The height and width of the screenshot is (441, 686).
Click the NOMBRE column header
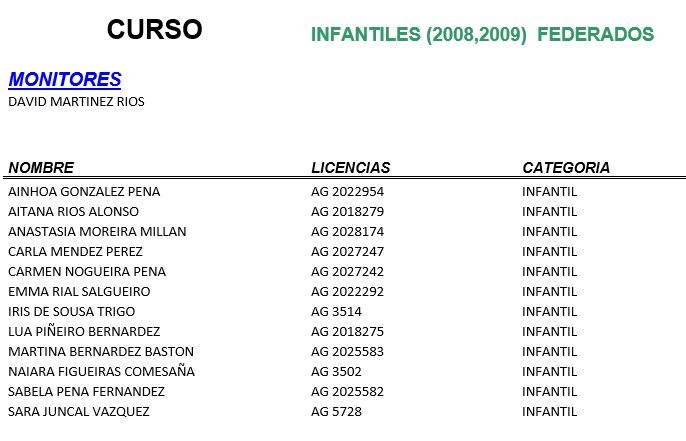41,168
